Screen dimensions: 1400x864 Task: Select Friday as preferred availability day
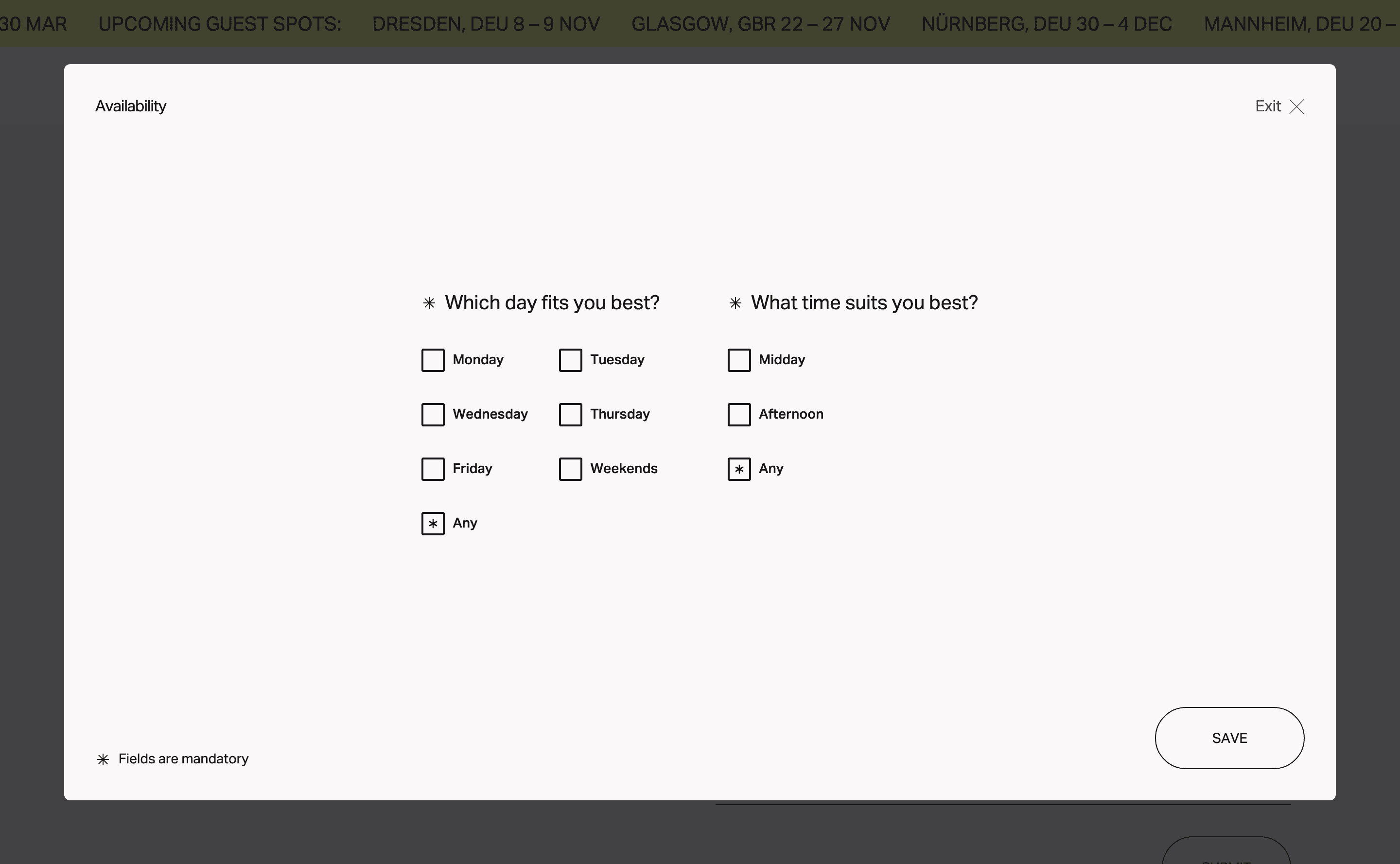click(x=432, y=469)
